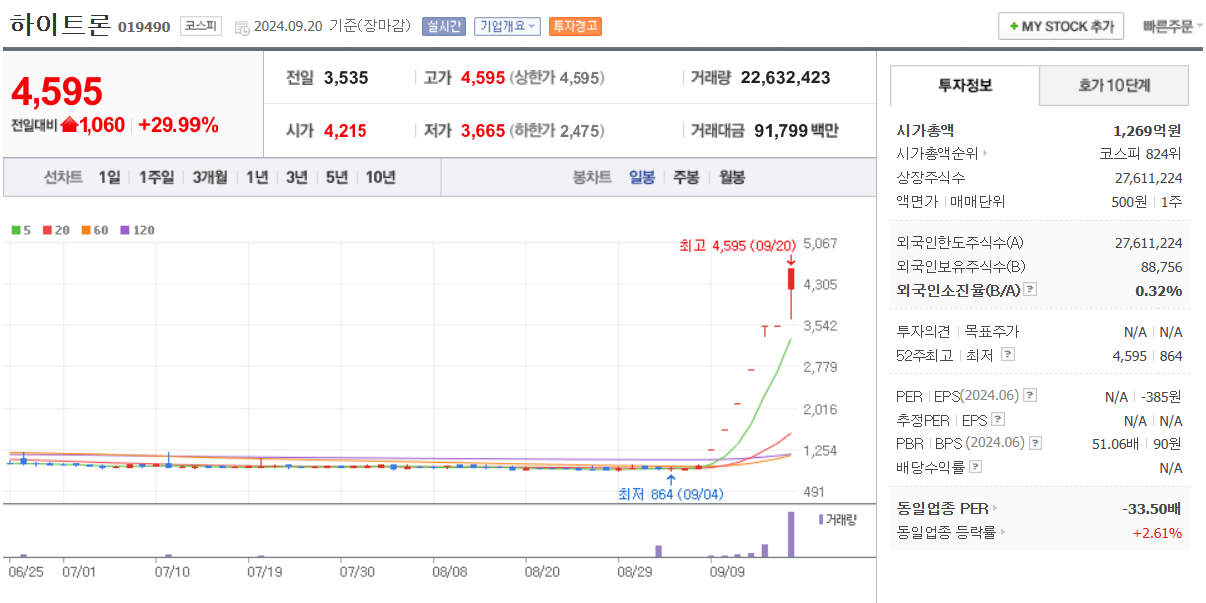Click the 전일 3,535 value

tap(346, 77)
